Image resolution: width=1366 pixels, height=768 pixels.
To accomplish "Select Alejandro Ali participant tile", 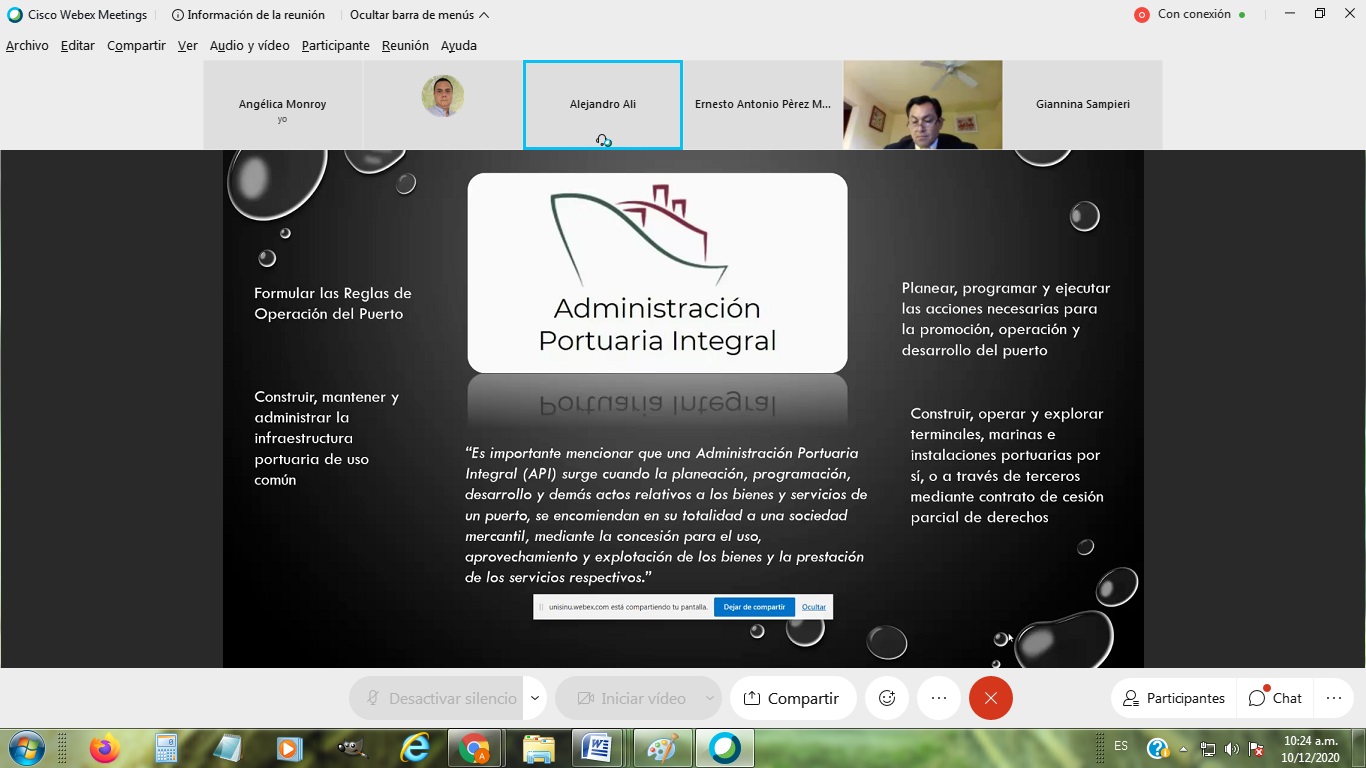I will tap(603, 105).
